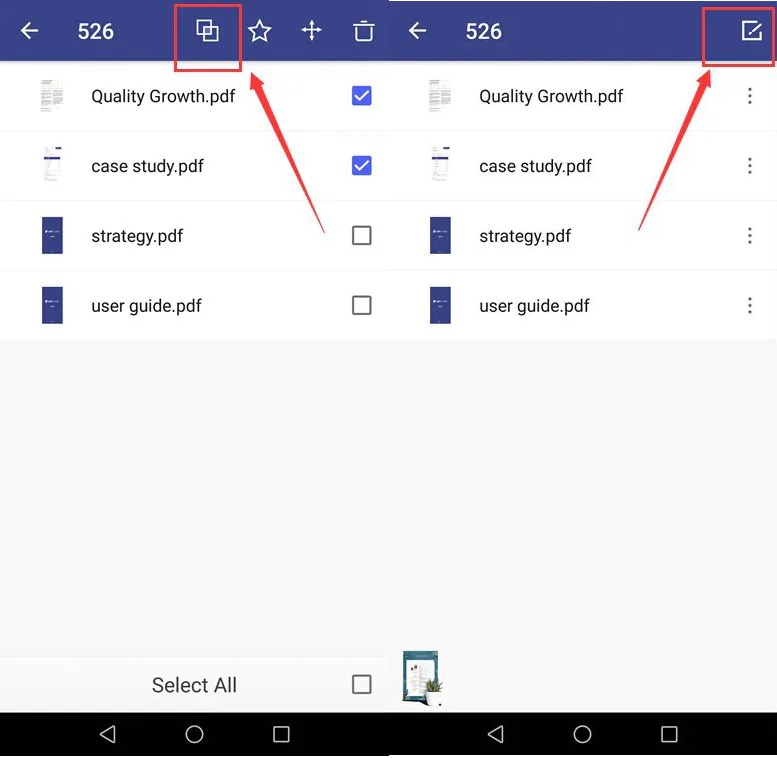
Task: Tap case study.pdf thumbnail in right panel
Action: tap(440, 164)
